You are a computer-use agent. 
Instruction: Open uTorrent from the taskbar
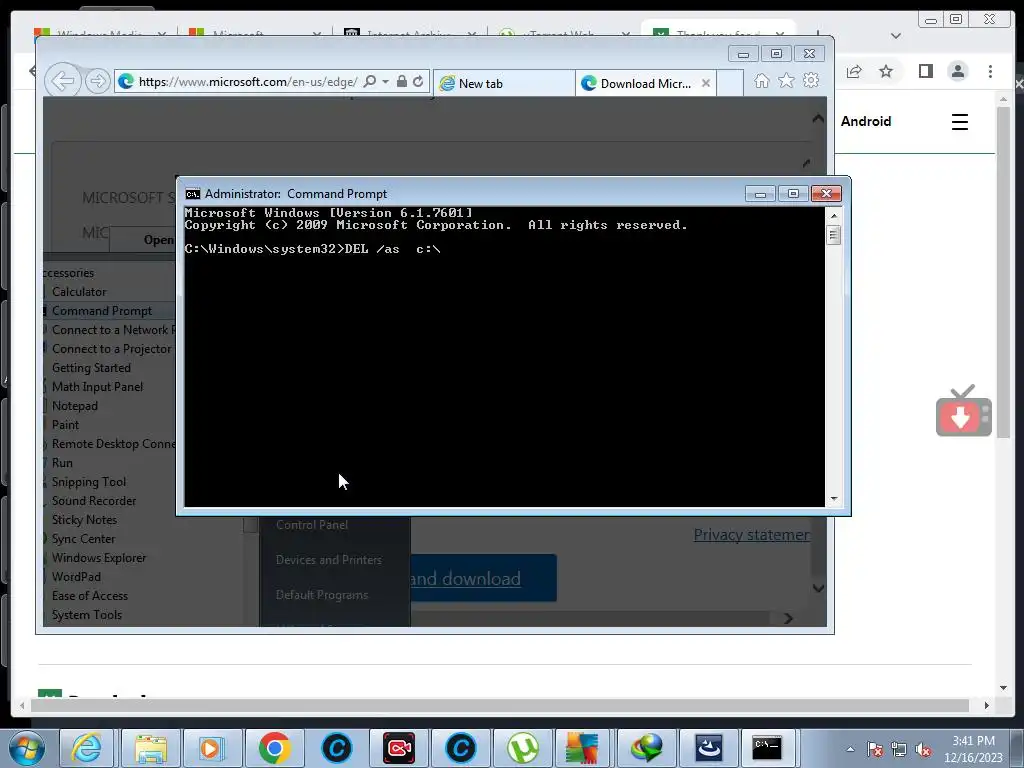[522, 748]
